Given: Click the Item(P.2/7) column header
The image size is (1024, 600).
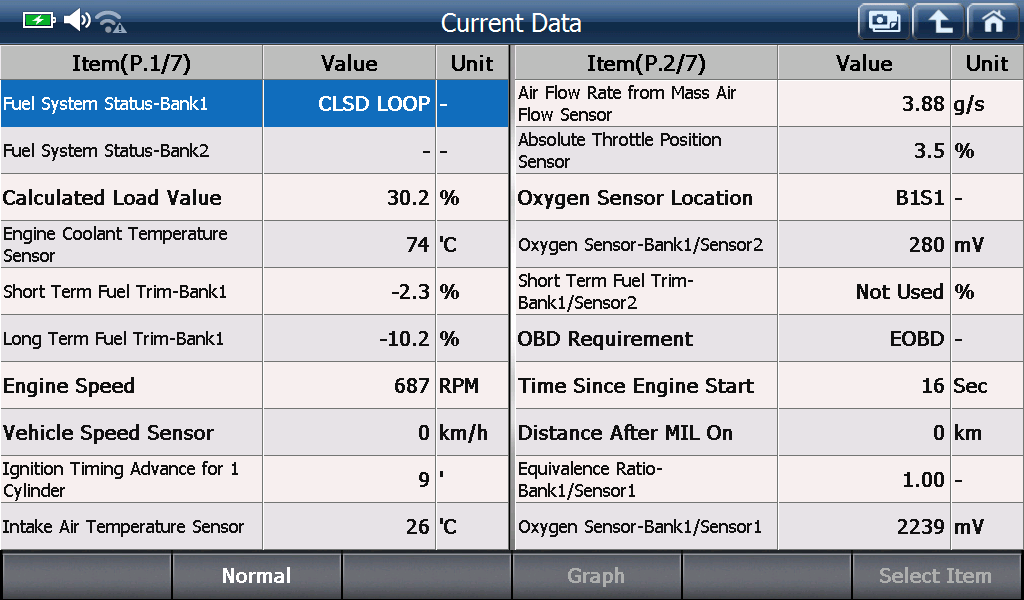Looking at the screenshot, I should (x=647, y=63).
